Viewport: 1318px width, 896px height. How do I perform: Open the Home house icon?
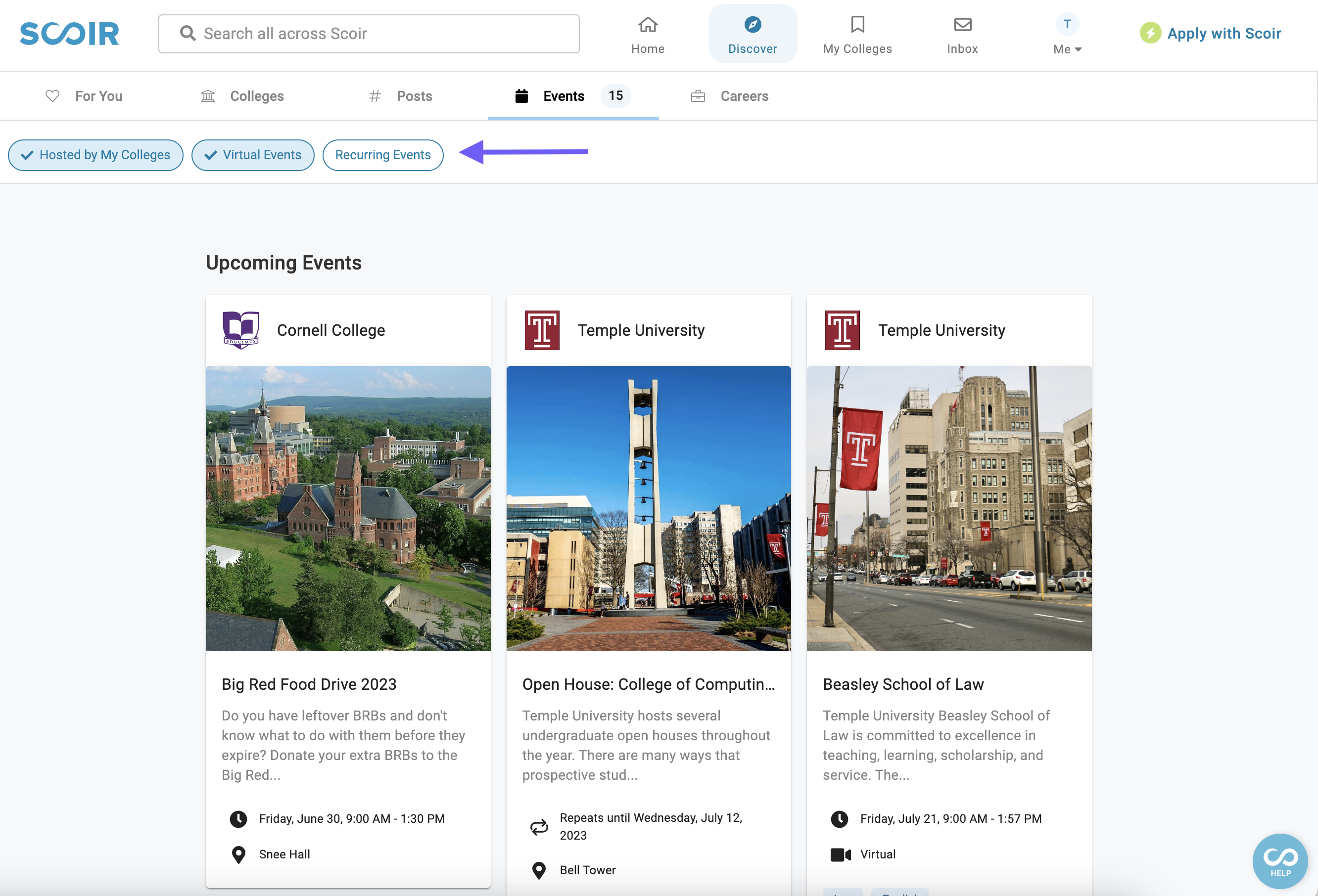pos(648,24)
